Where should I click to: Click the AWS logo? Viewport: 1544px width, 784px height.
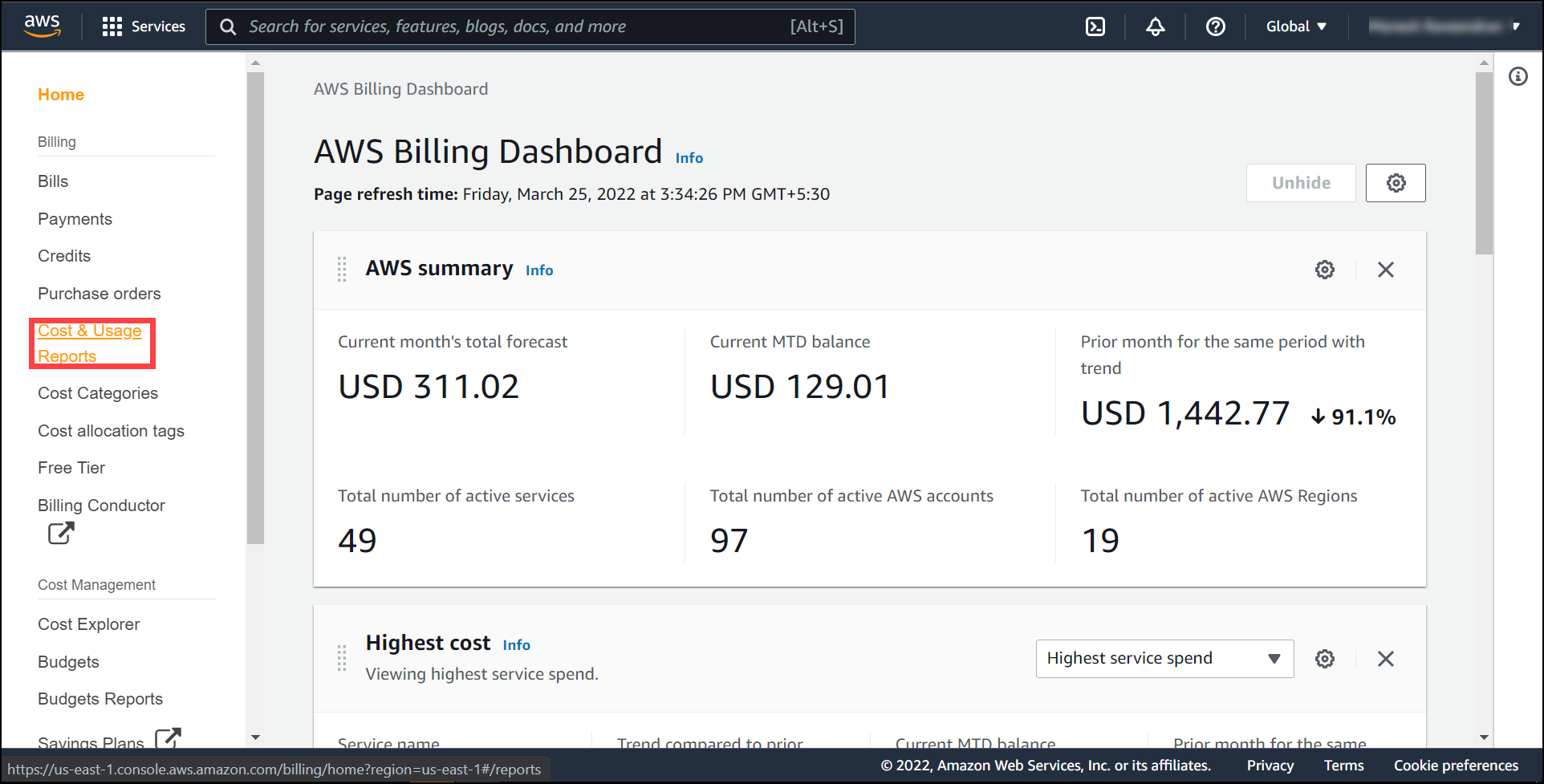(42, 26)
